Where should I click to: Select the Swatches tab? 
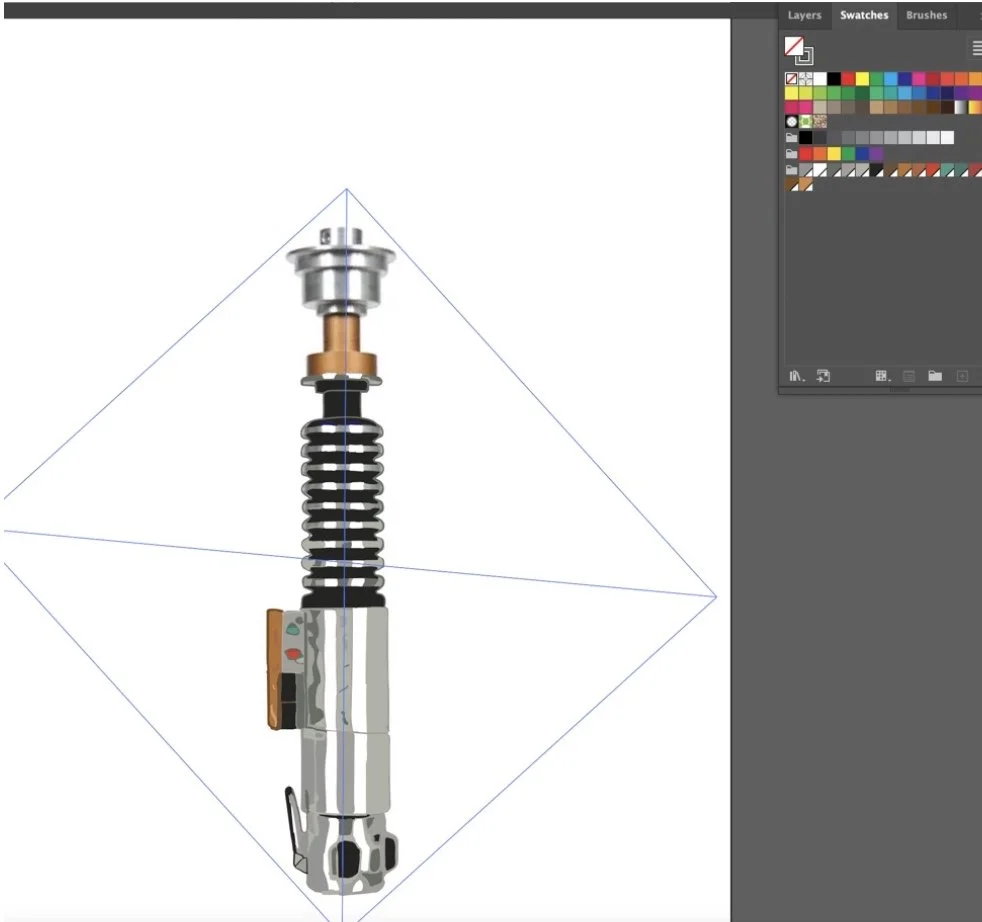pos(864,15)
